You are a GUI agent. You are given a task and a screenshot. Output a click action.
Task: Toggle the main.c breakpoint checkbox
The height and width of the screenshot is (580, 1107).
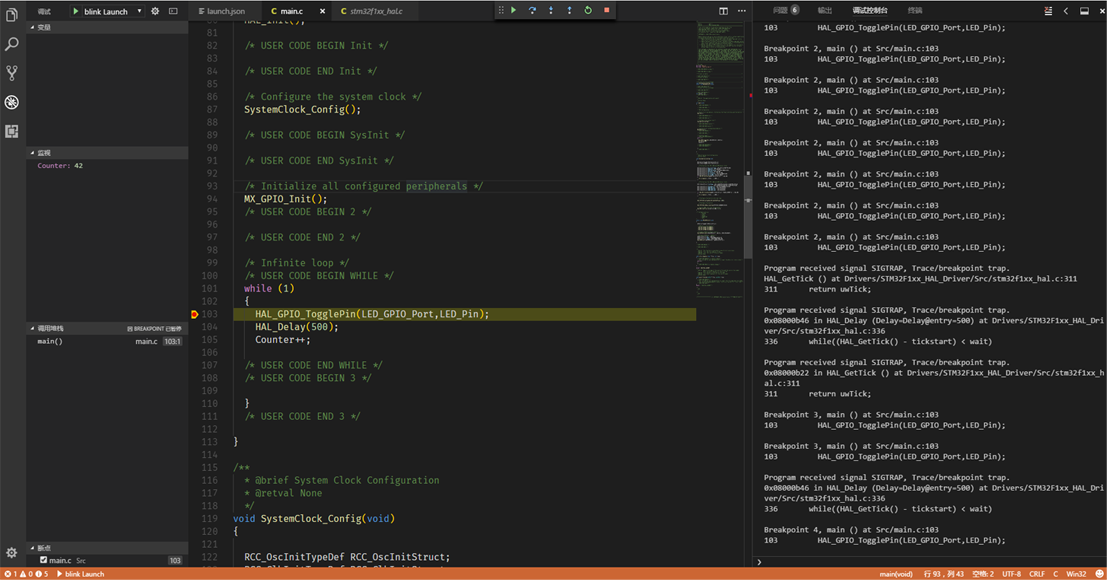[43, 560]
